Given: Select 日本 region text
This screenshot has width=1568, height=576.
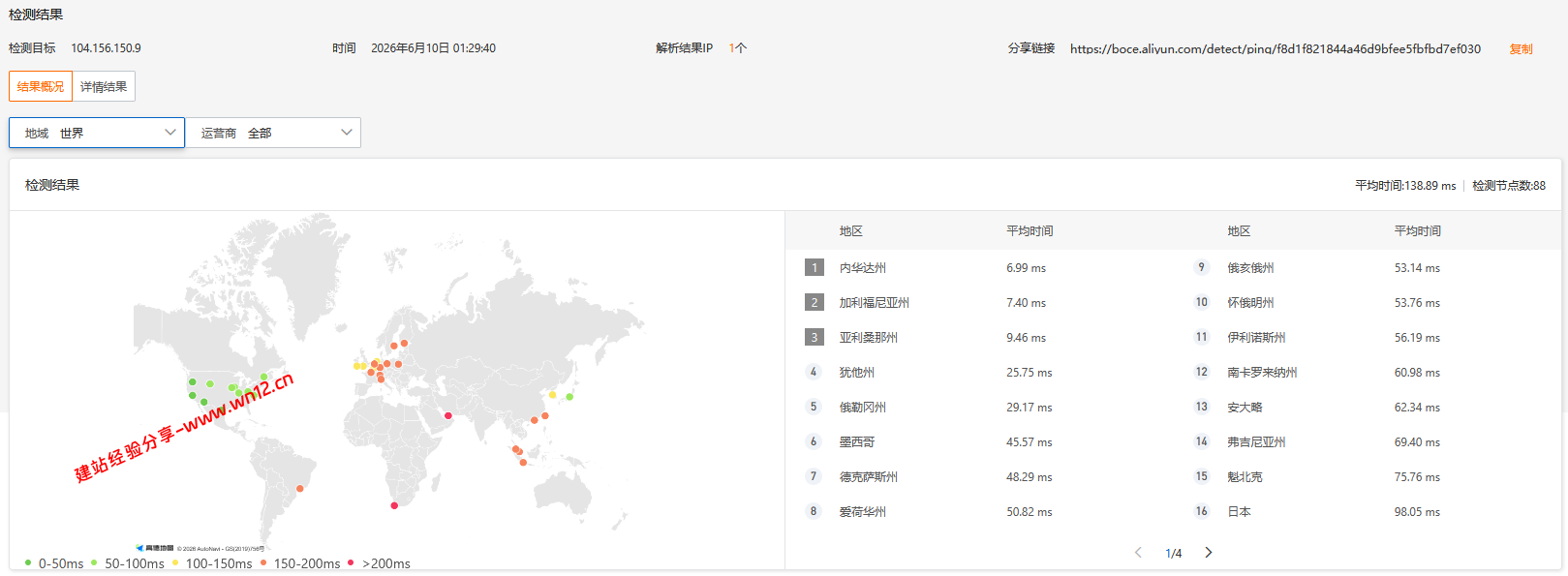Looking at the screenshot, I should 1240,512.
